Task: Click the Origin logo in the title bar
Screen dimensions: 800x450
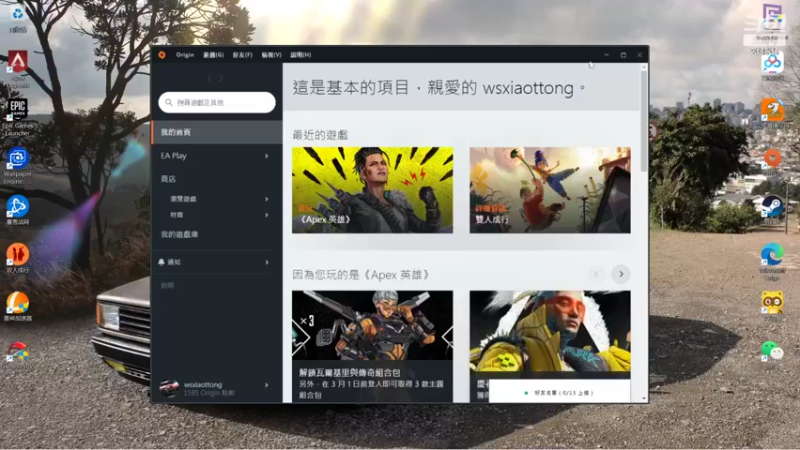Action: tap(162, 55)
